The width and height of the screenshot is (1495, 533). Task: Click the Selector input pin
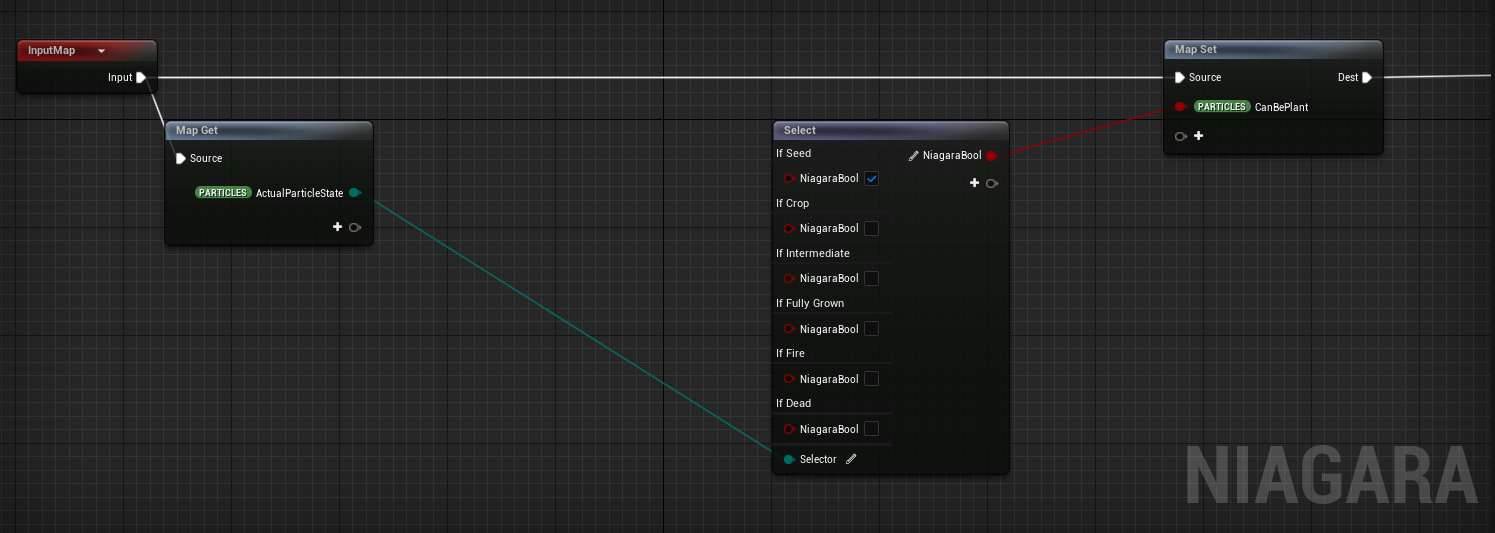pyautogui.click(x=789, y=459)
